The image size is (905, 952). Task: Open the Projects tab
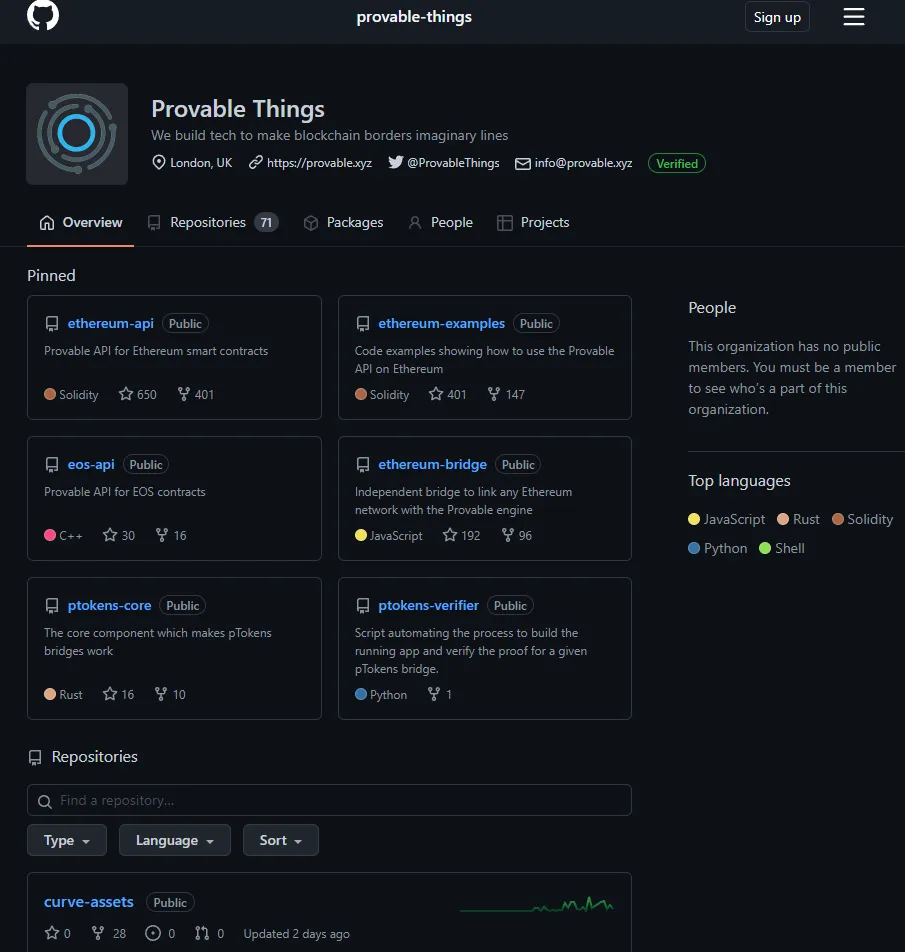(533, 223)
